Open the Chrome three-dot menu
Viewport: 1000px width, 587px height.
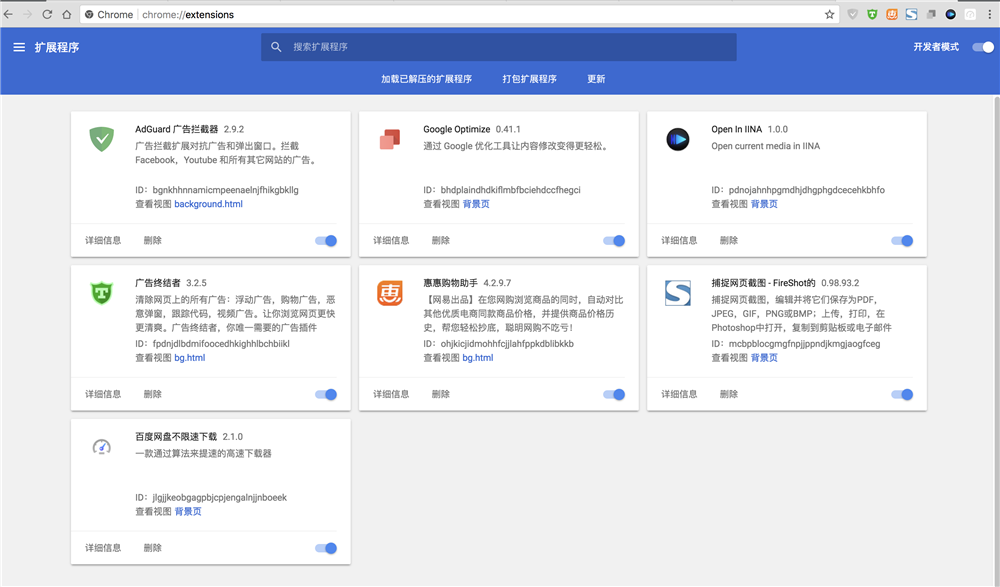point(990,14)
